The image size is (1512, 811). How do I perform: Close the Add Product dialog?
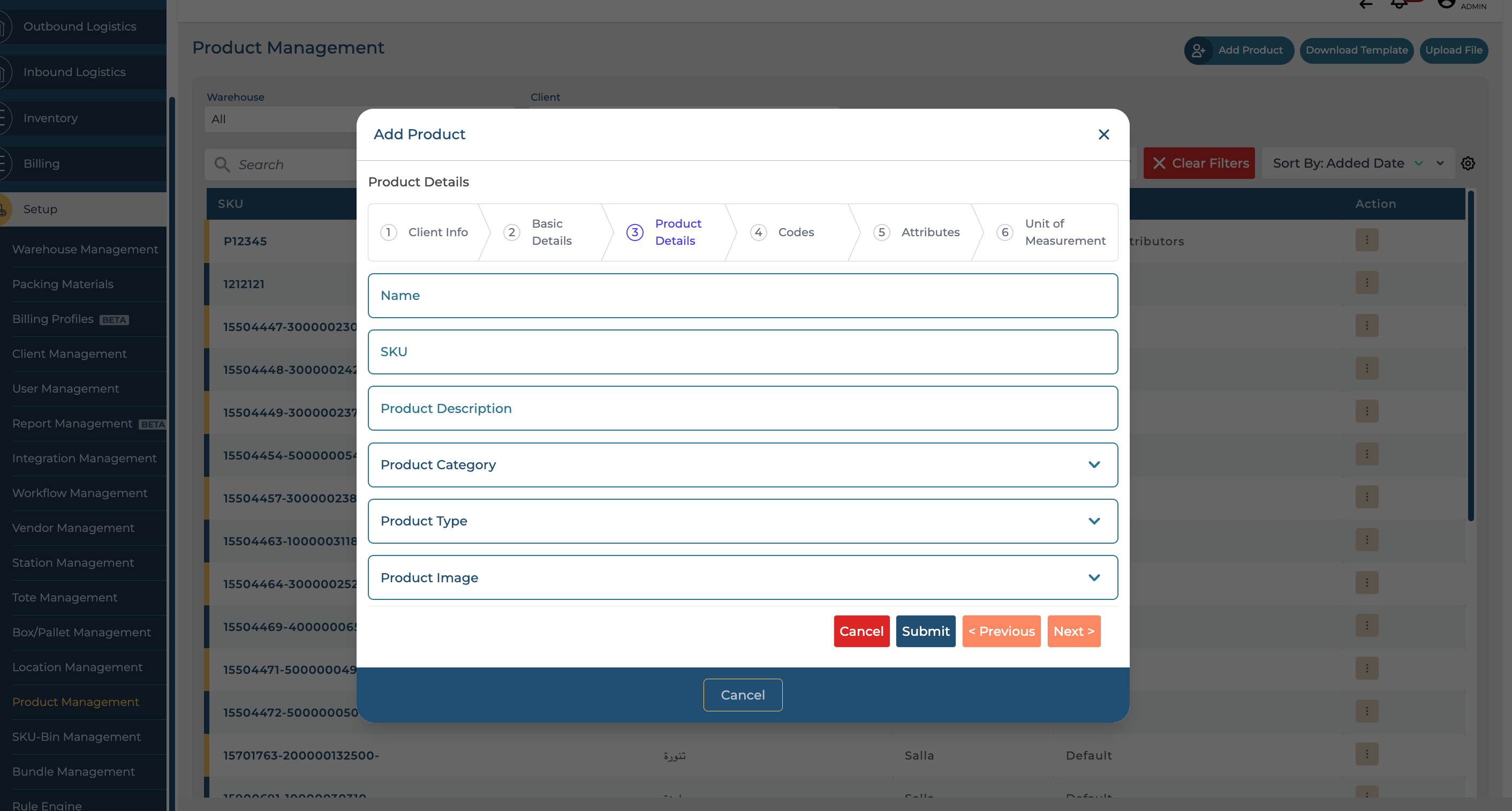coord(1103,134)
